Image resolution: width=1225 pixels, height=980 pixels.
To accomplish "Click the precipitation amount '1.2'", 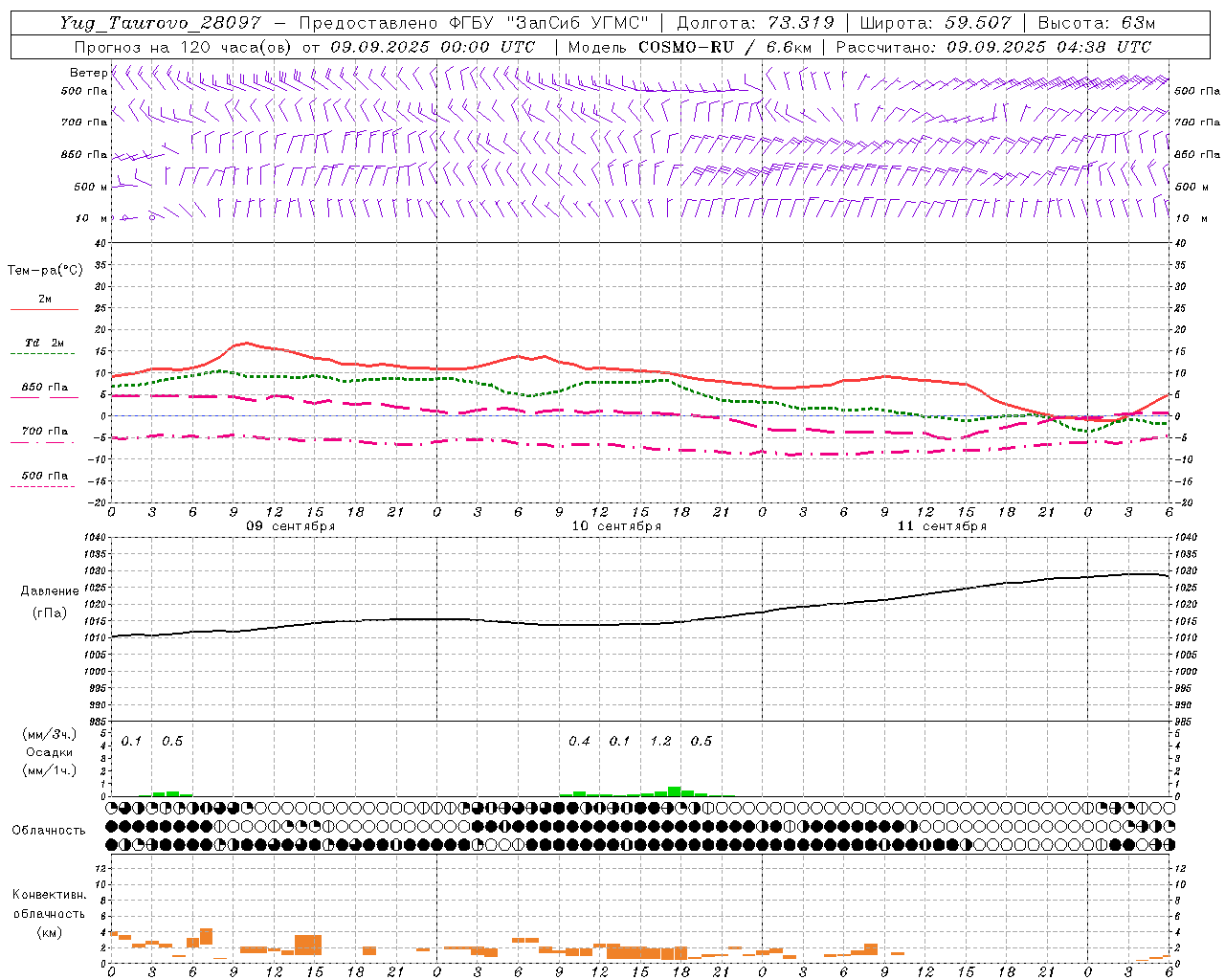I will click(x=660, y=742).
